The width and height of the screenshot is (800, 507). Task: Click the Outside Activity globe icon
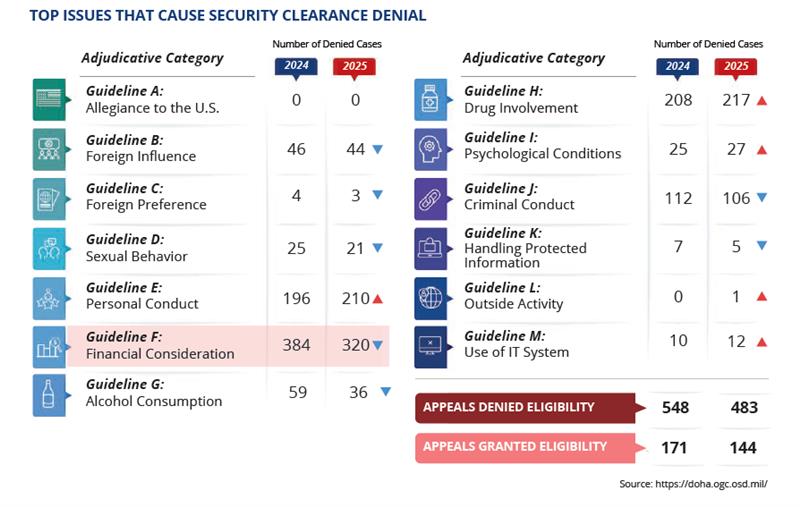(x=430, y=297)
